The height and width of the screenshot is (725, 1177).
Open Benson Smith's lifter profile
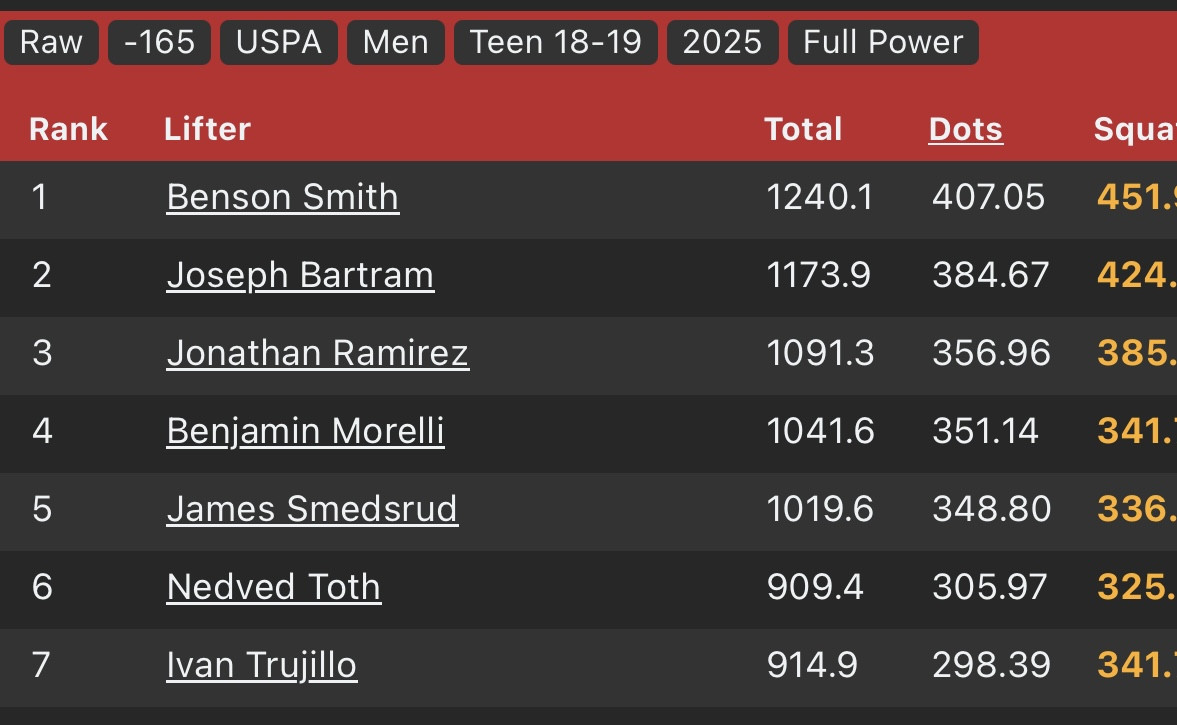pyautogui.click(x=282, y=197)
